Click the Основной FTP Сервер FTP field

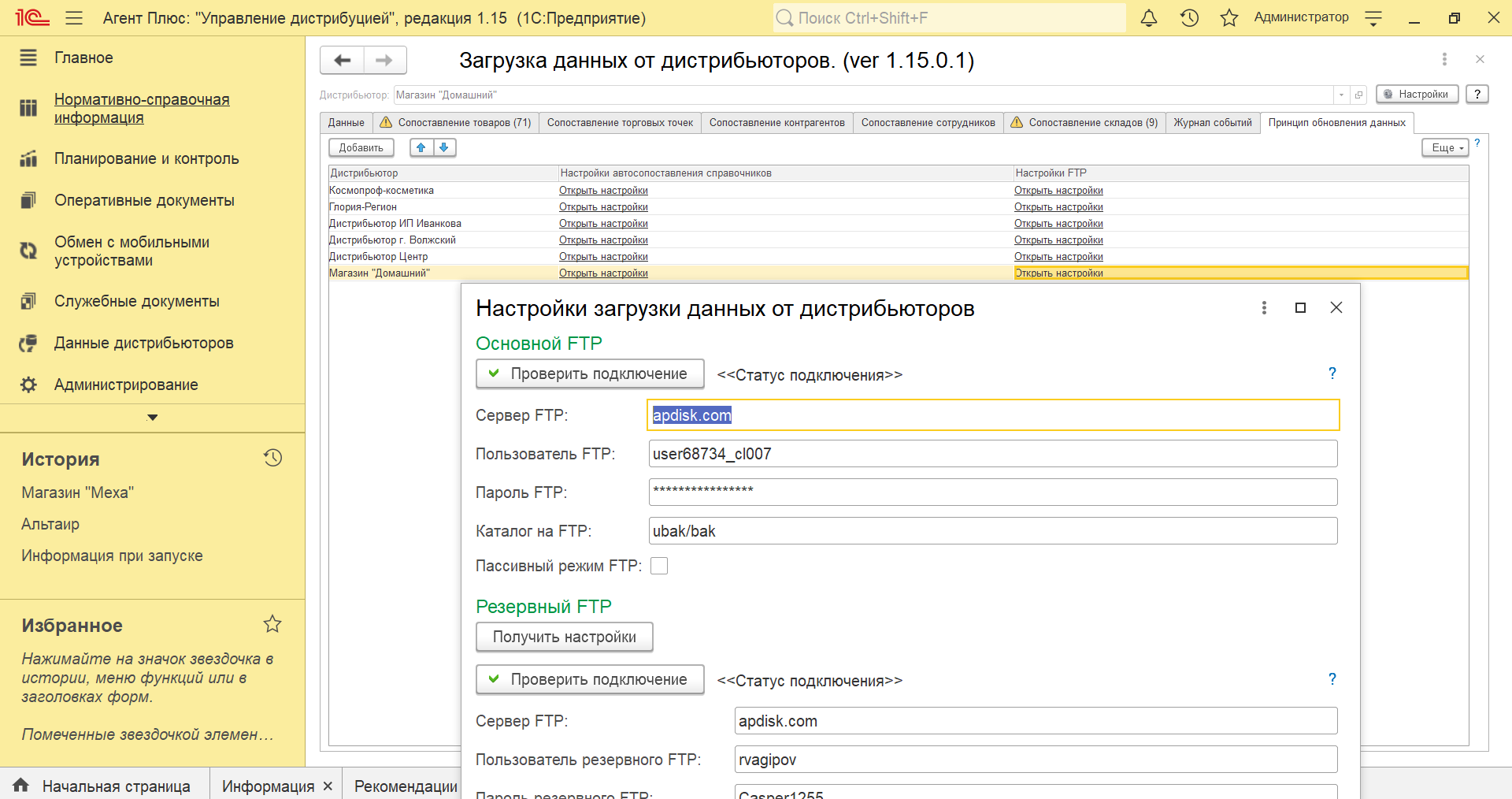pyautogui.click(x=993, y=415)
